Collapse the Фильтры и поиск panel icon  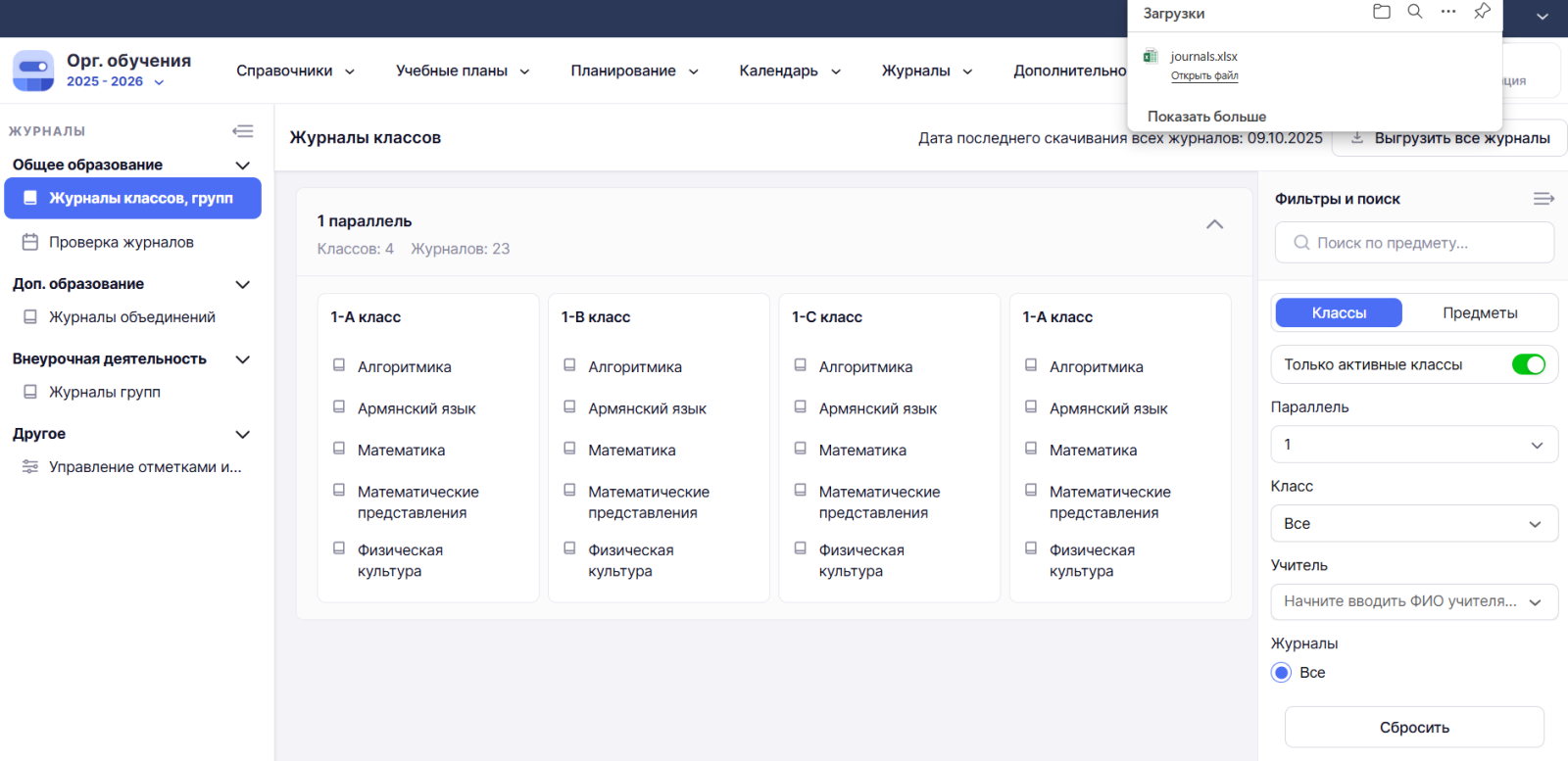point(1543,199)
